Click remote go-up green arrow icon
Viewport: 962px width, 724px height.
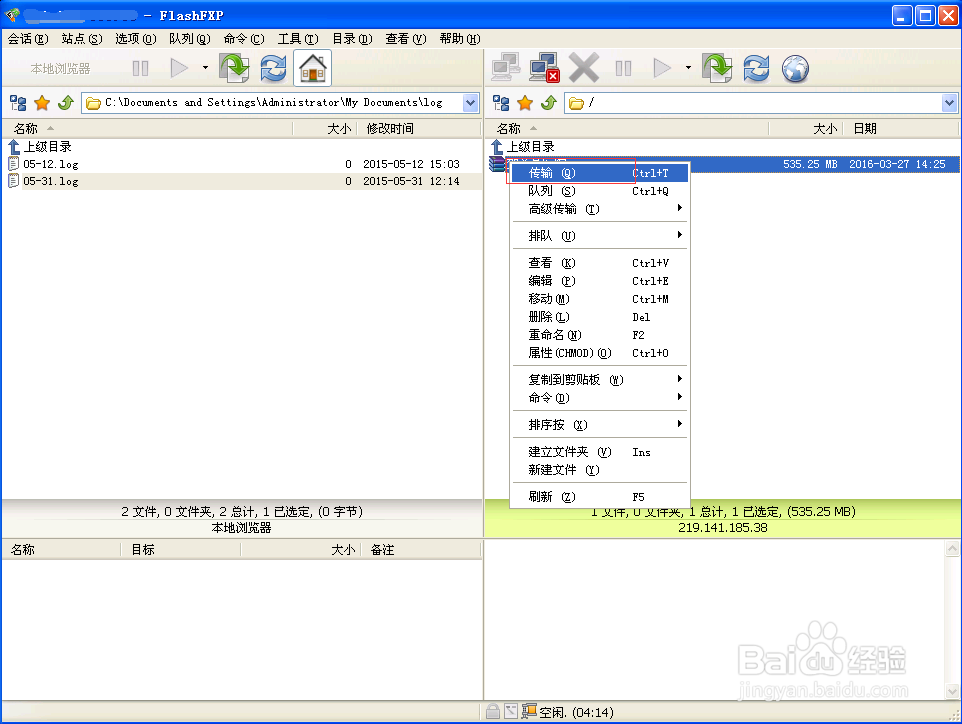point(548,103)
